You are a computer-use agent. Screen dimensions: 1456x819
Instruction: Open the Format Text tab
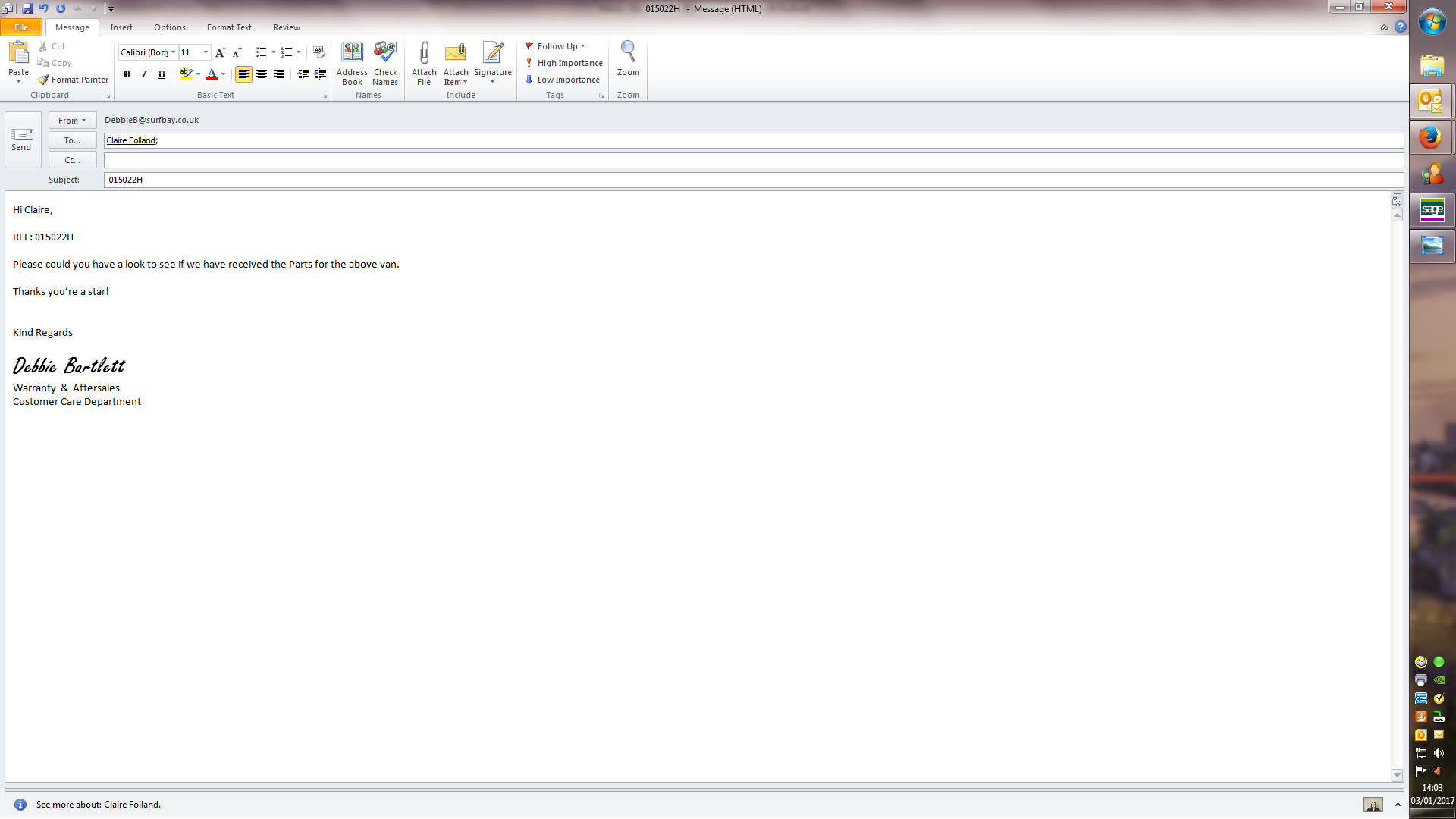point(229,27)
